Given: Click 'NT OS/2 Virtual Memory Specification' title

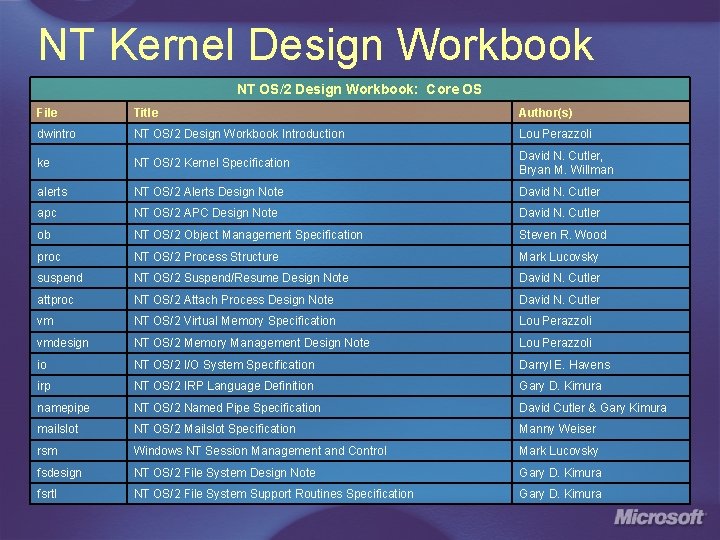Looking at the screenshot, I should (x=235, y=321).
